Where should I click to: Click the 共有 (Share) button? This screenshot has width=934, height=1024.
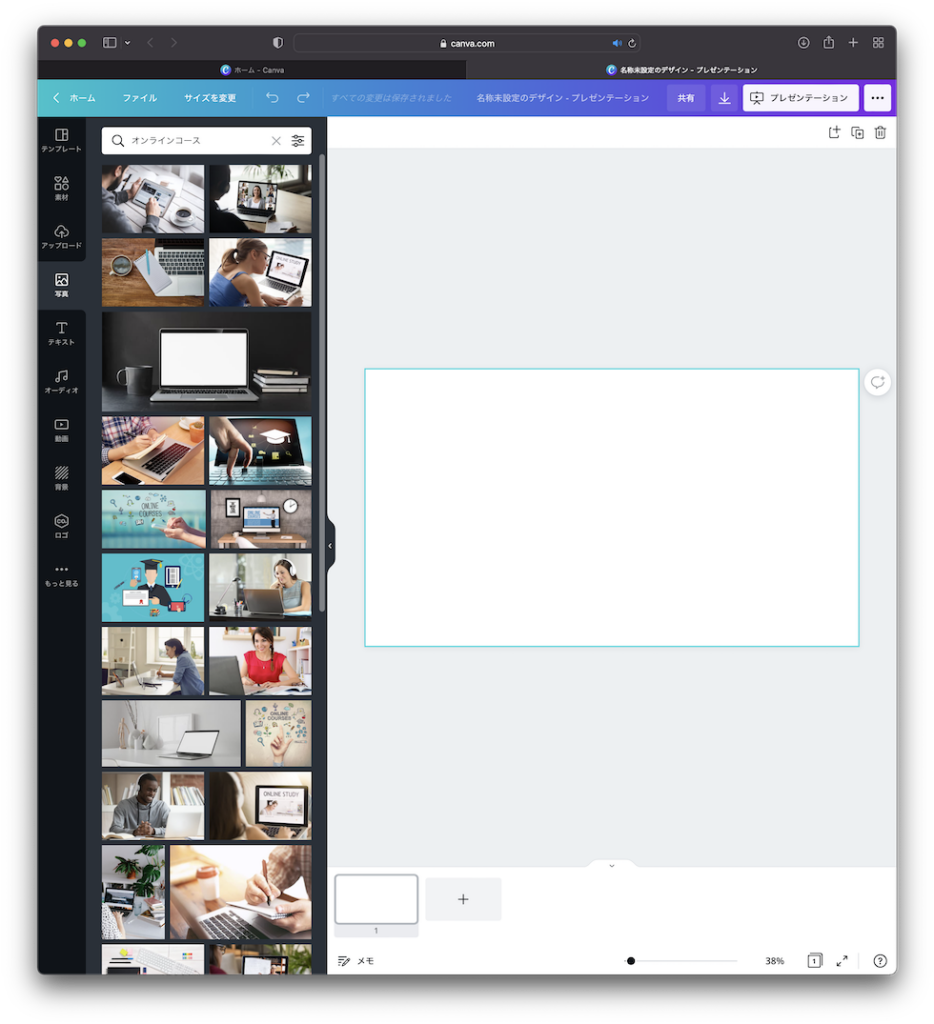coord(686,98)
